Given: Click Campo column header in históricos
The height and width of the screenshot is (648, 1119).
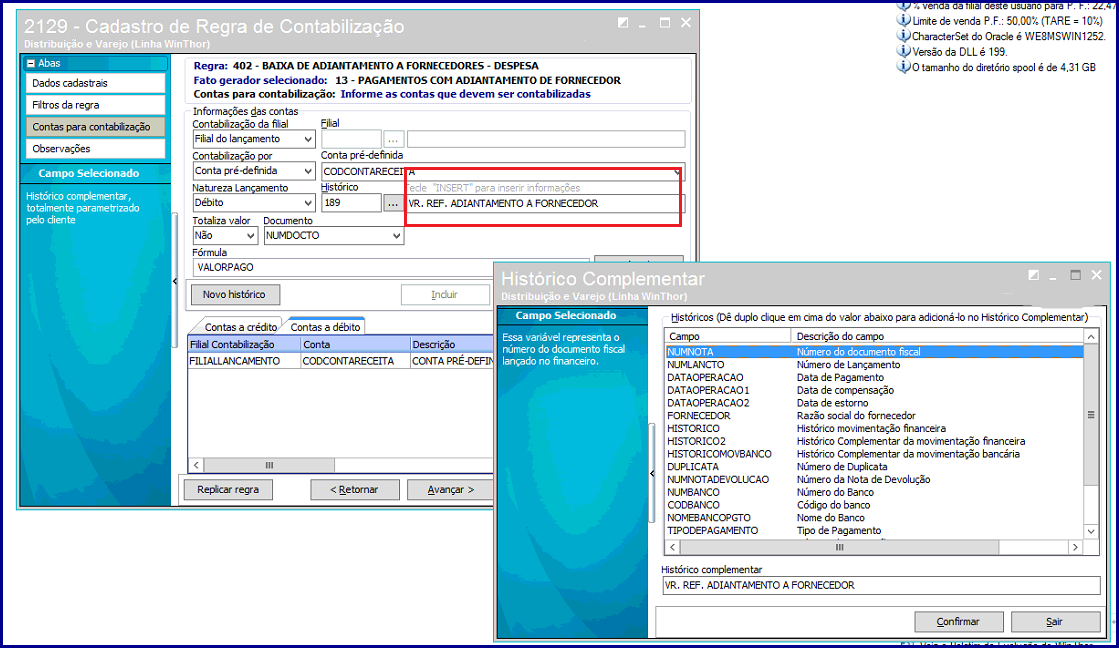Looking at the screenshot, I should coord(728,336).
